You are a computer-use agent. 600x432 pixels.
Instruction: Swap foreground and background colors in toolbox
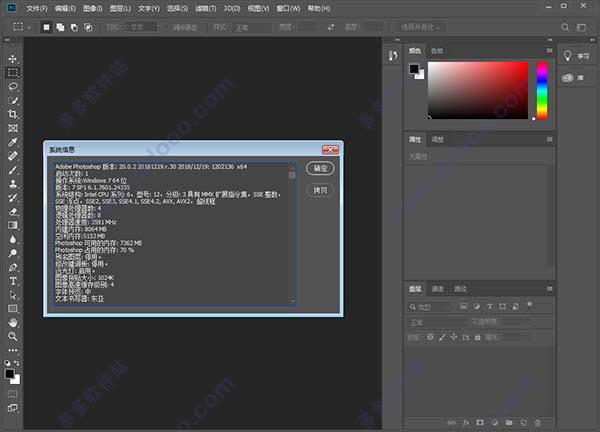pyautogui.click(x=16, y=363)
